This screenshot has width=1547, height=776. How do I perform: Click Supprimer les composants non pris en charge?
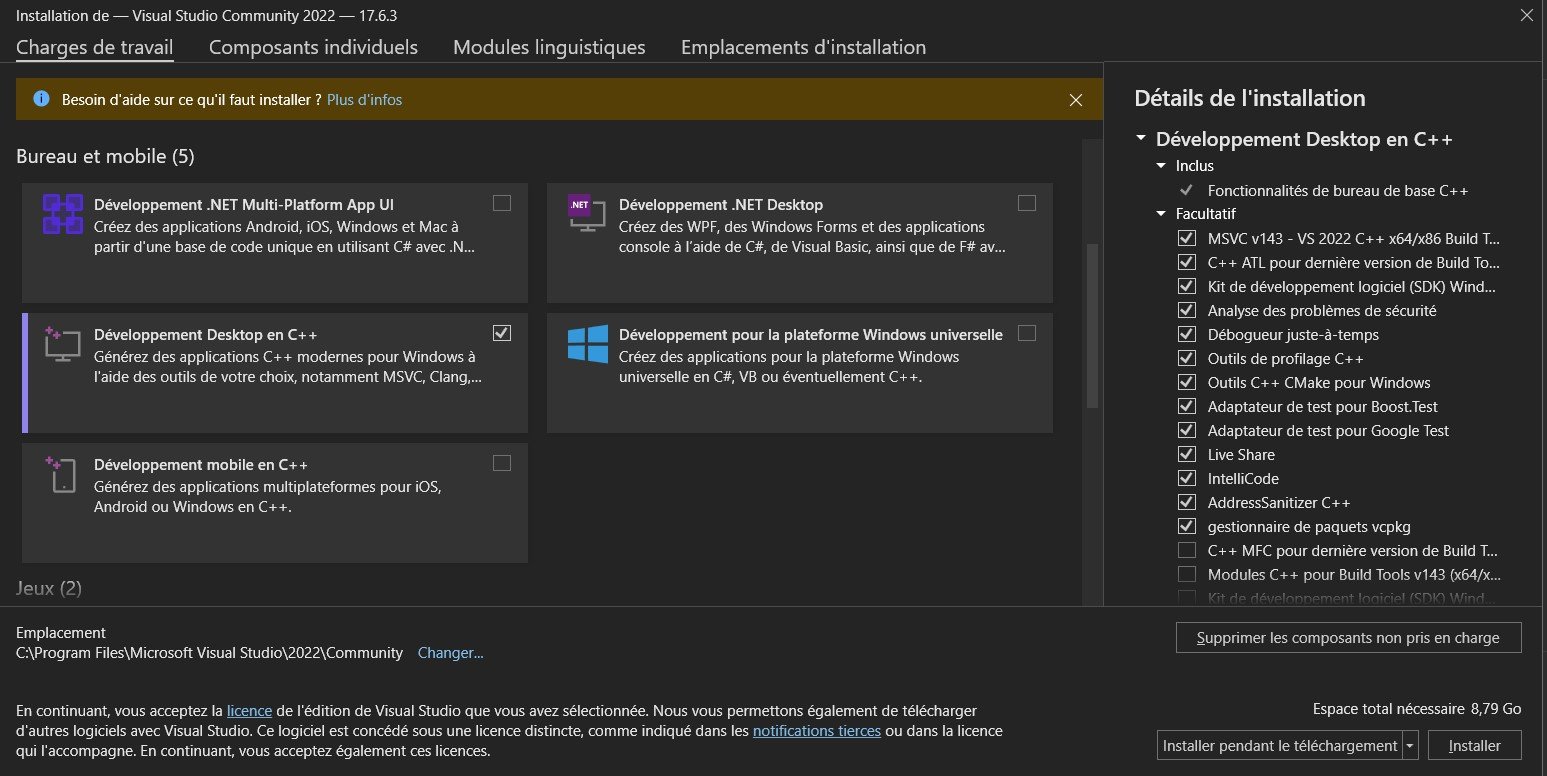tap(1349, 637)
